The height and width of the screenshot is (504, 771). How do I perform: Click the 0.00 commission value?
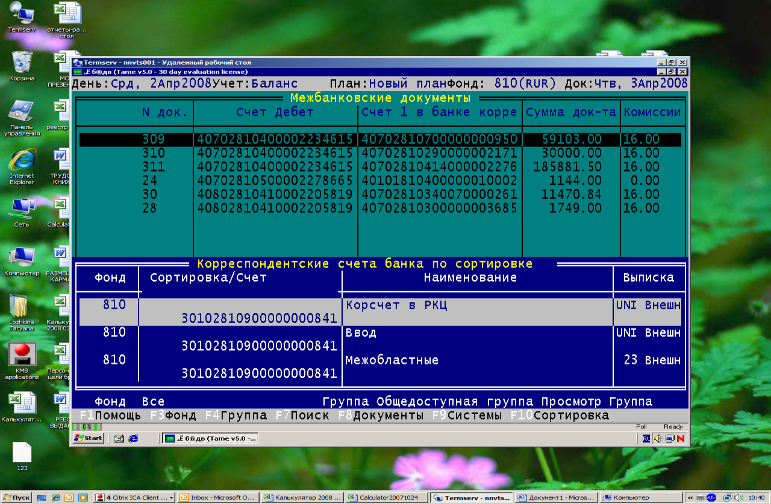tap(645, 181)
